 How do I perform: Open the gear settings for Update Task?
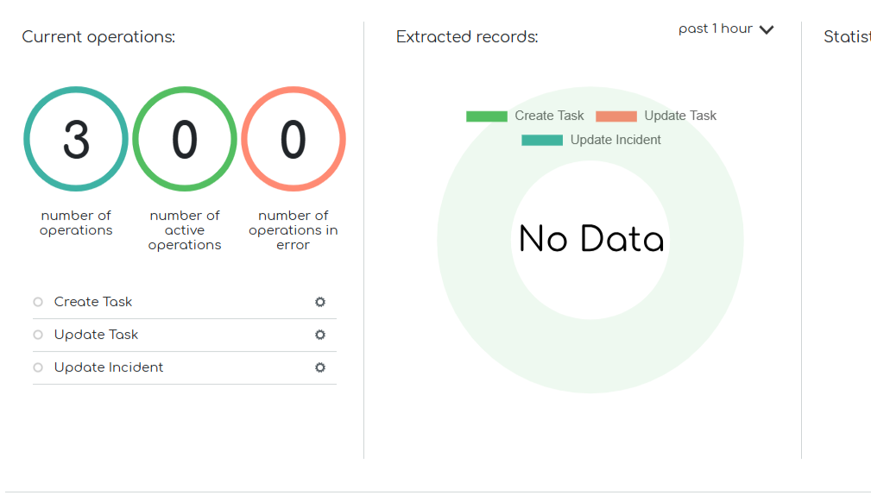[x=320, y=335]
